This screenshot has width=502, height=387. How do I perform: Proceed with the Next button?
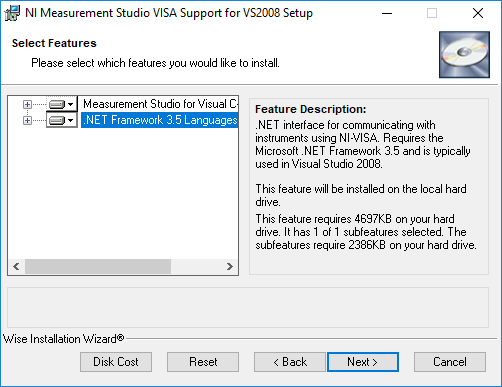click(x=363, y=362)
